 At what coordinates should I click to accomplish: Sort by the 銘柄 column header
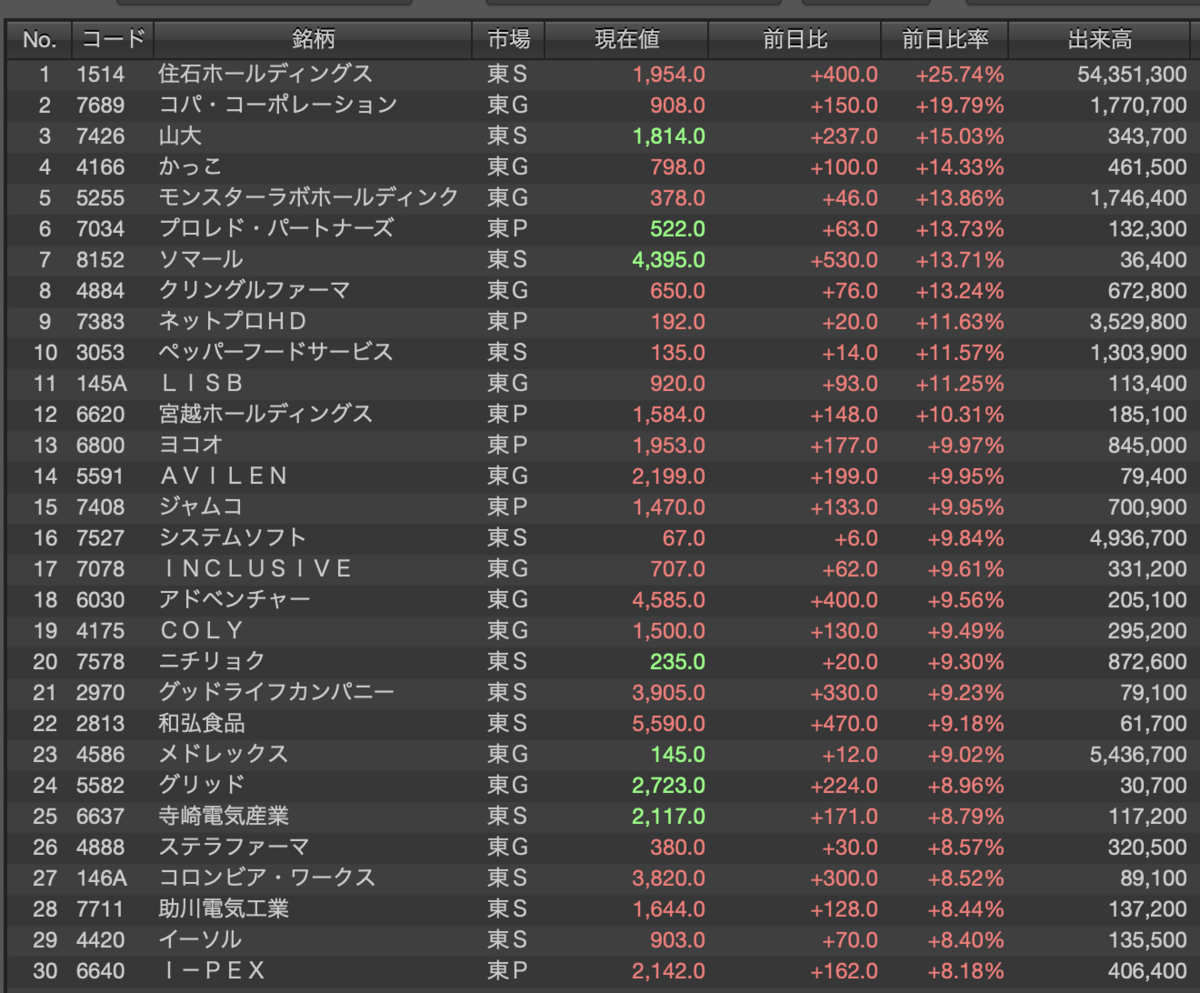[313, 40]
